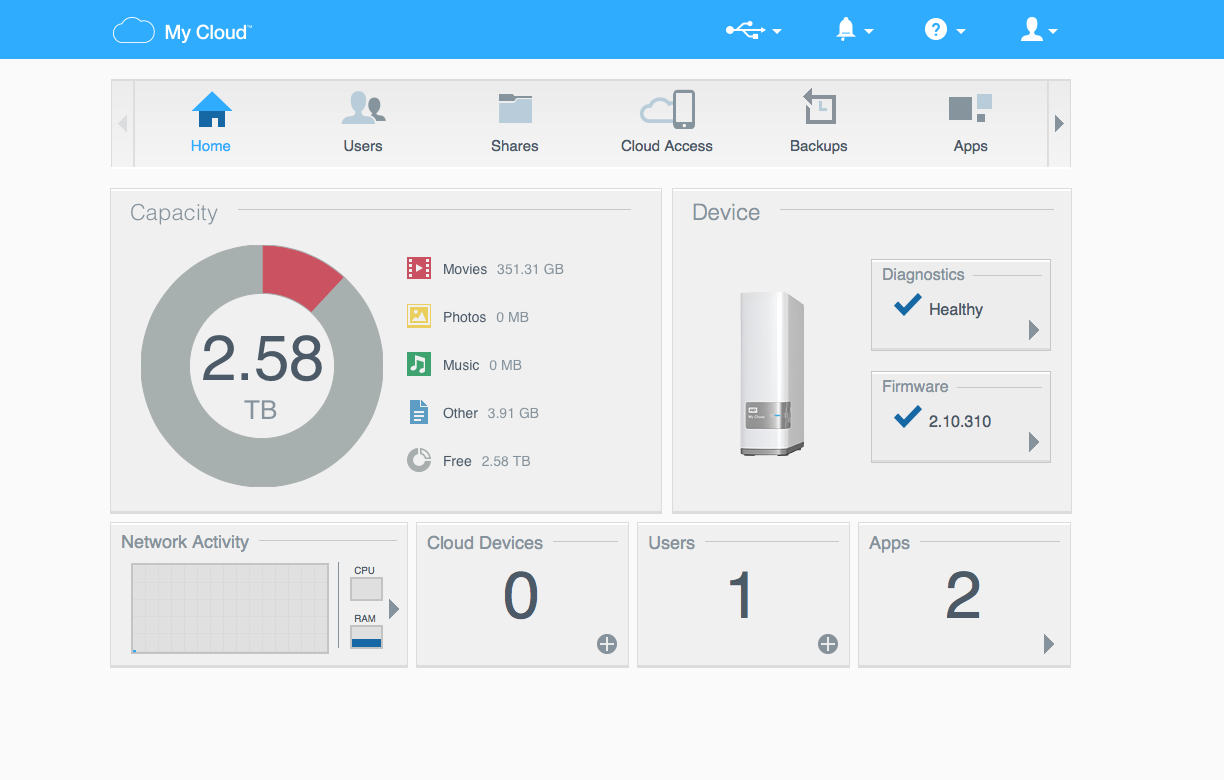Open the Cloud Access tab
The image size is (1224, 780).
click(x=667, y=123)
